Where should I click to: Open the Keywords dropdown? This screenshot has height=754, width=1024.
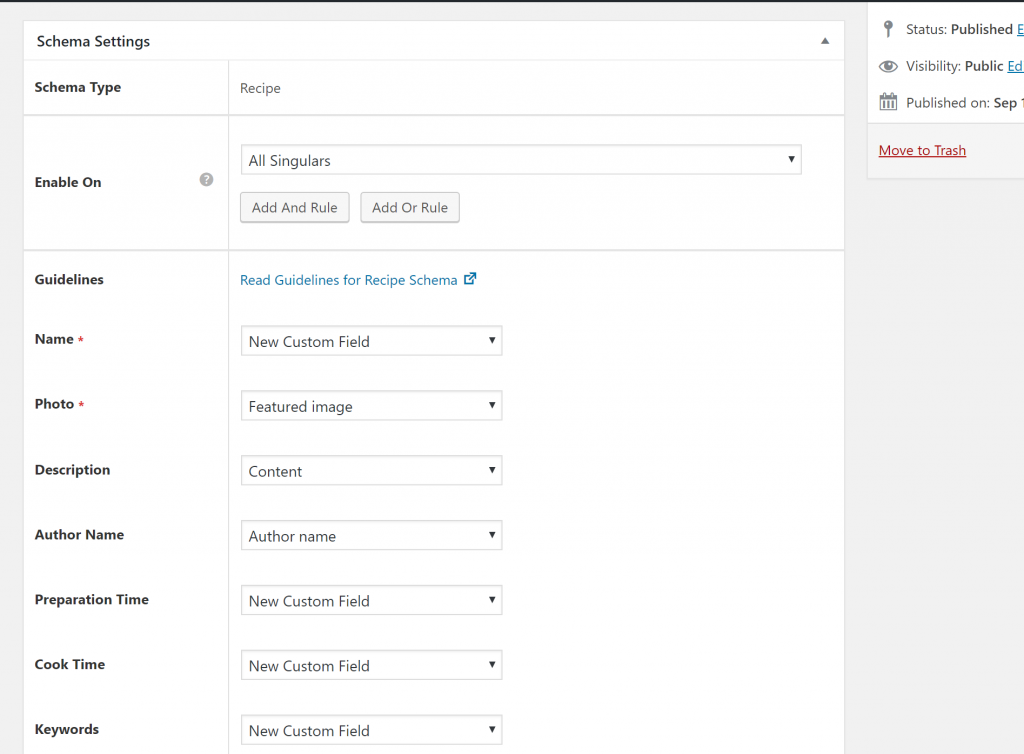(x=371, y=731)
